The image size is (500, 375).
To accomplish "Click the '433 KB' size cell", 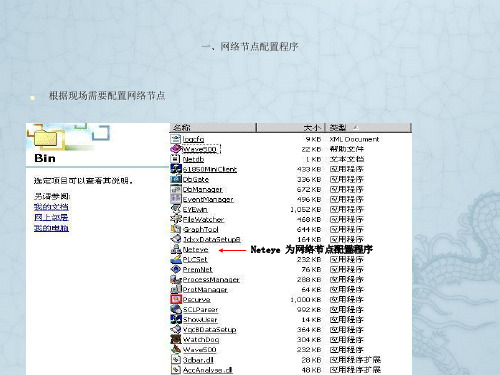I will pyautogui.click(x=309, y=169).
